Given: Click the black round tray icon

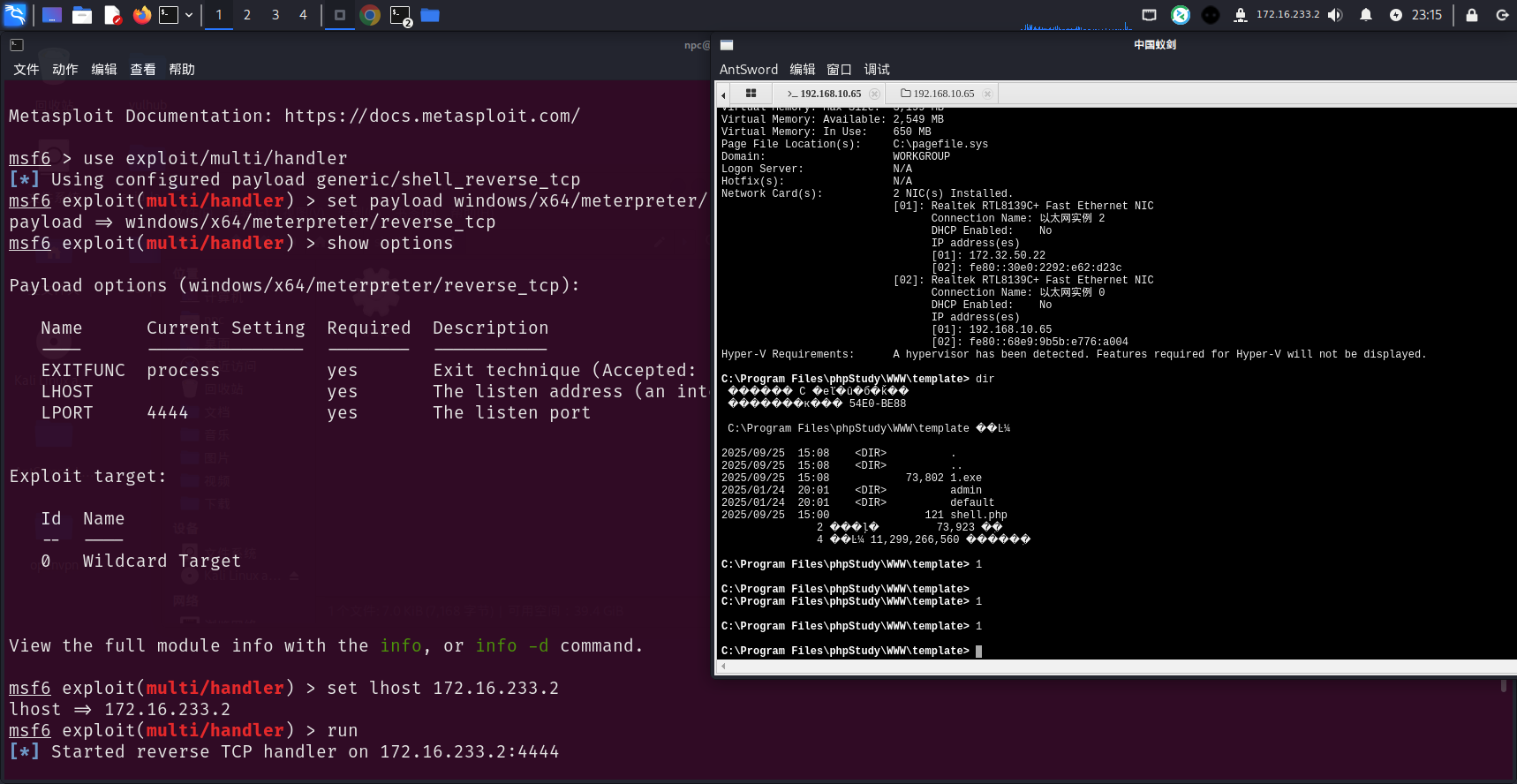Looking at the screenshot, I should [x=1211, y=15].
